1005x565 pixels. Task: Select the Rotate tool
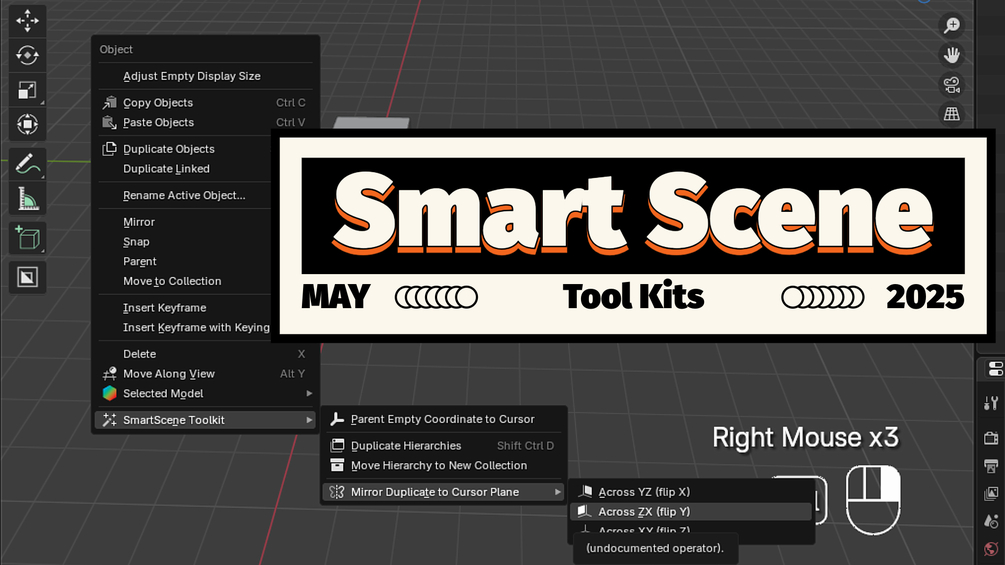coord(27,55)
